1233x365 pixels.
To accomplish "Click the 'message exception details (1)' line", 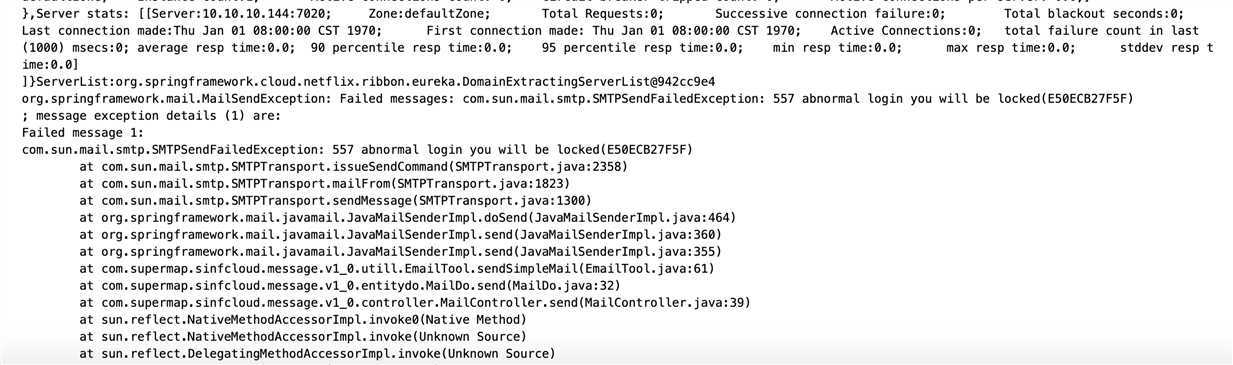I will 156,116.
